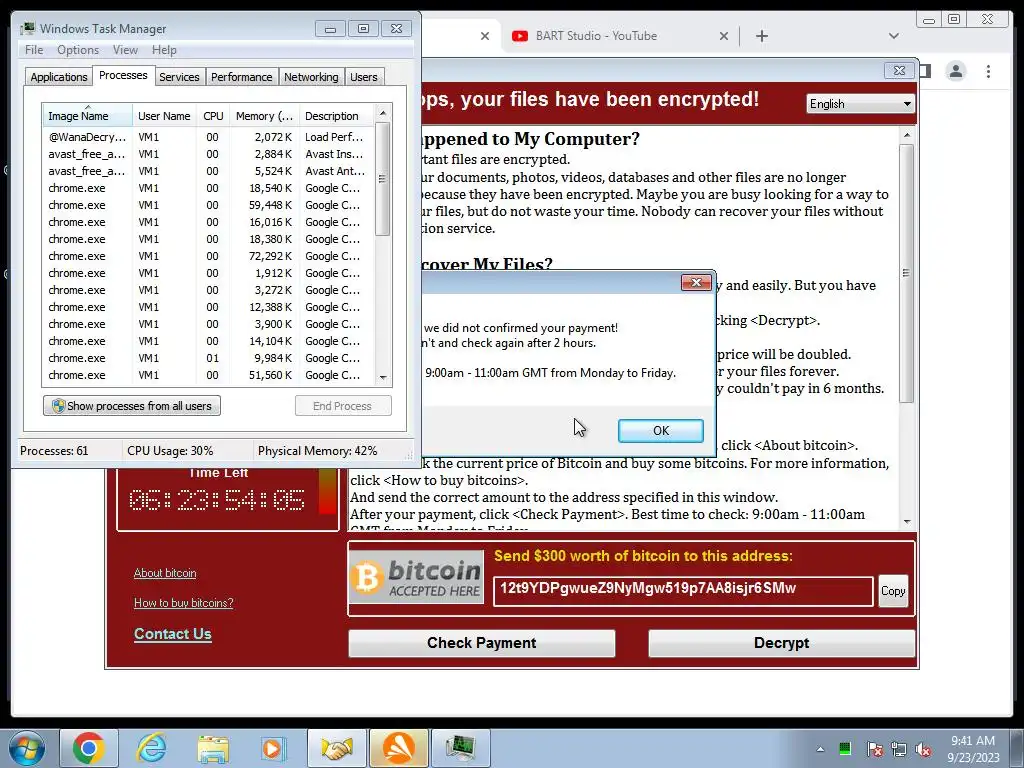
Task: Sort processes by CPU column
Action: pyautogui.click(x=213, y=116)
